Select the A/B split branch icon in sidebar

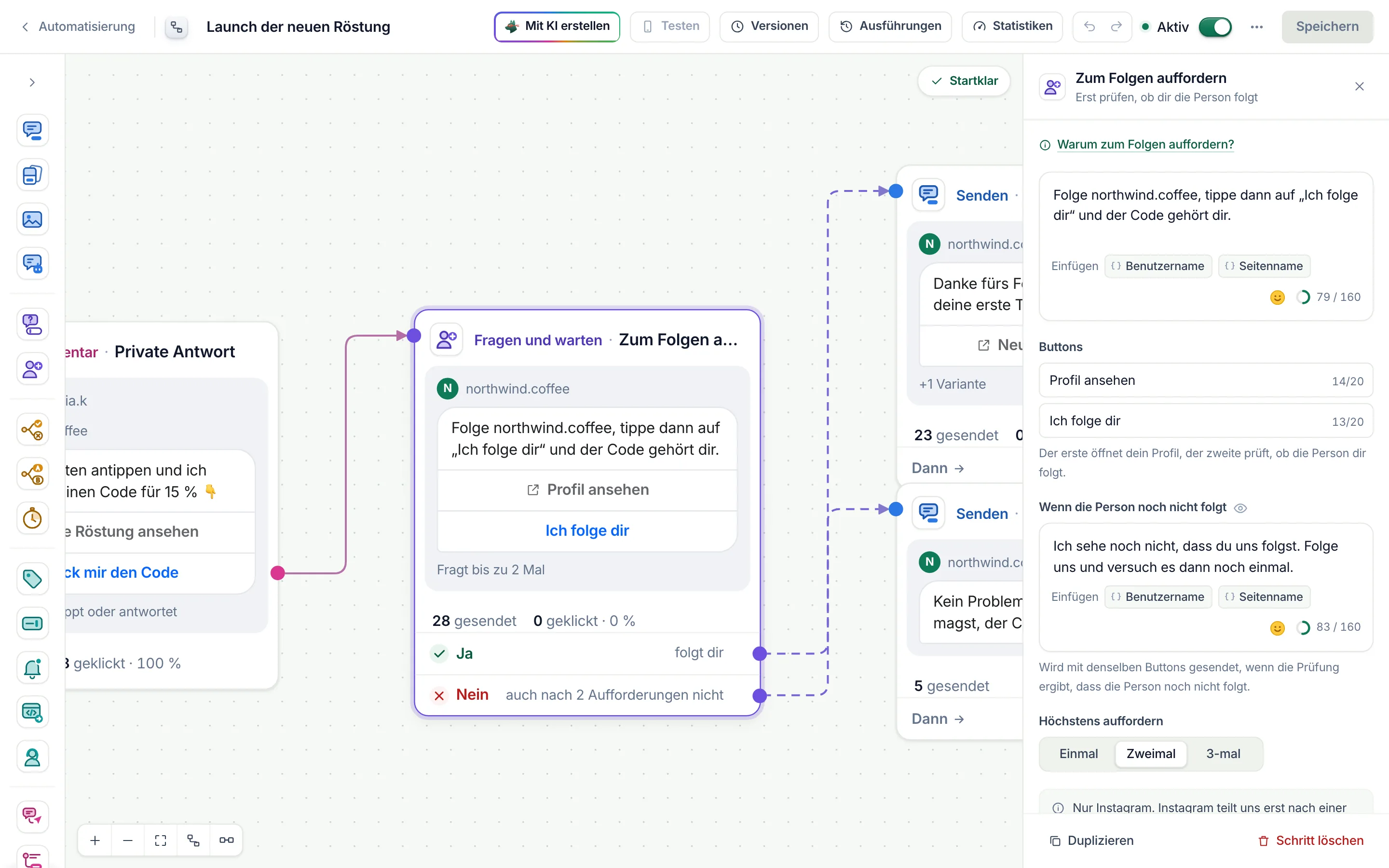pyautogui.click(x=32, y=474)
